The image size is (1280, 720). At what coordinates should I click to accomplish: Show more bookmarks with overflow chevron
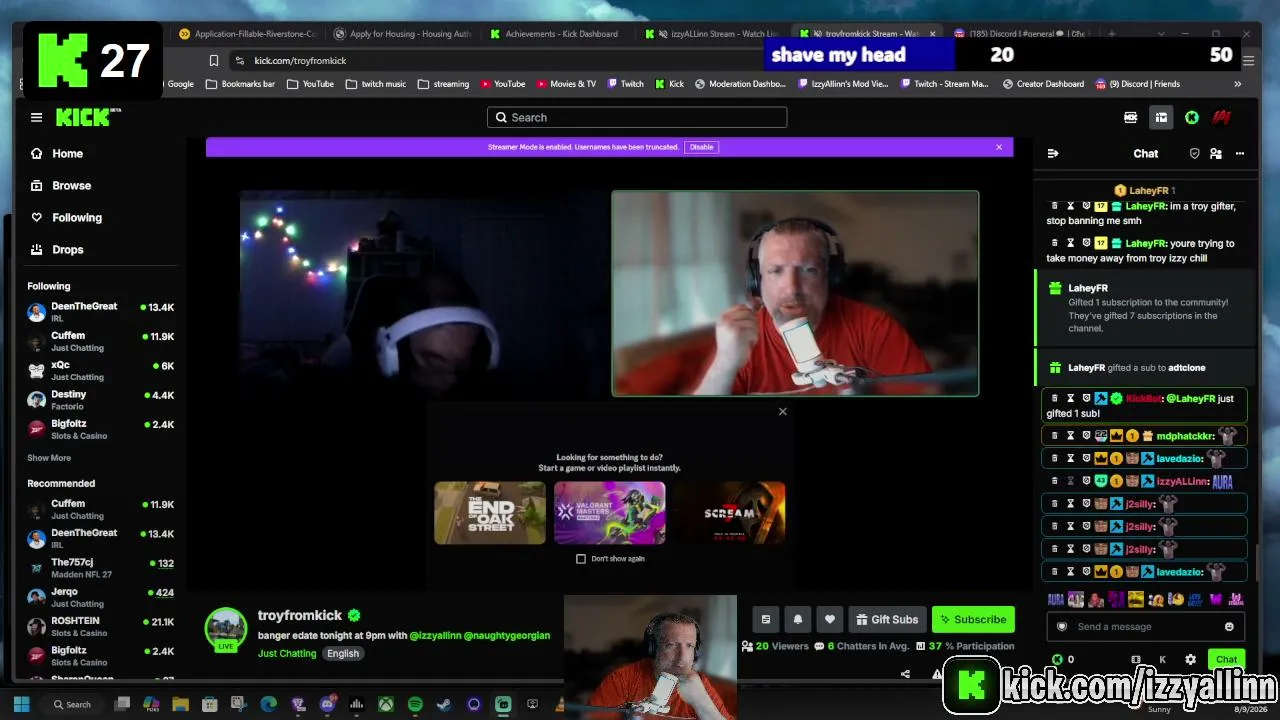tap(1238, 84)
